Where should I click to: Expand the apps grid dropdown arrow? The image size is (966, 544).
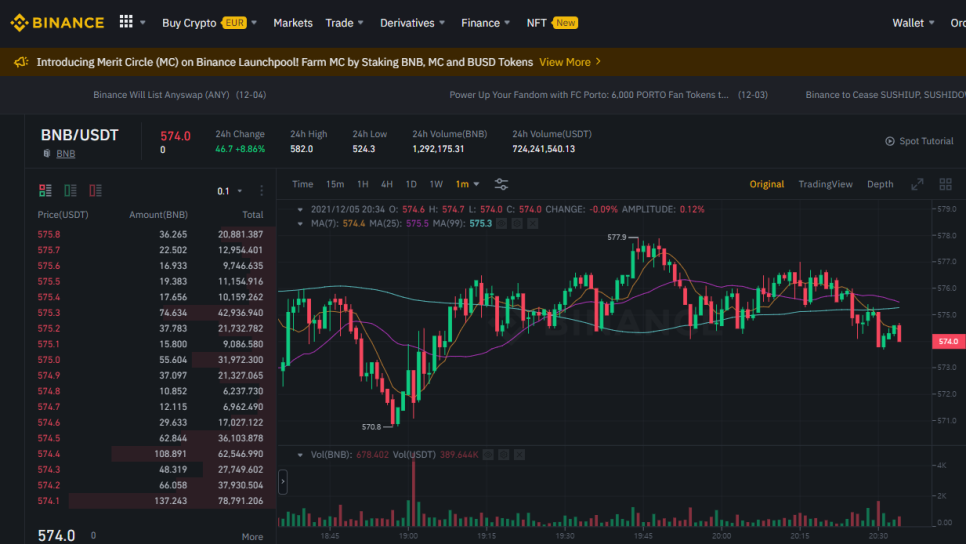143,23
